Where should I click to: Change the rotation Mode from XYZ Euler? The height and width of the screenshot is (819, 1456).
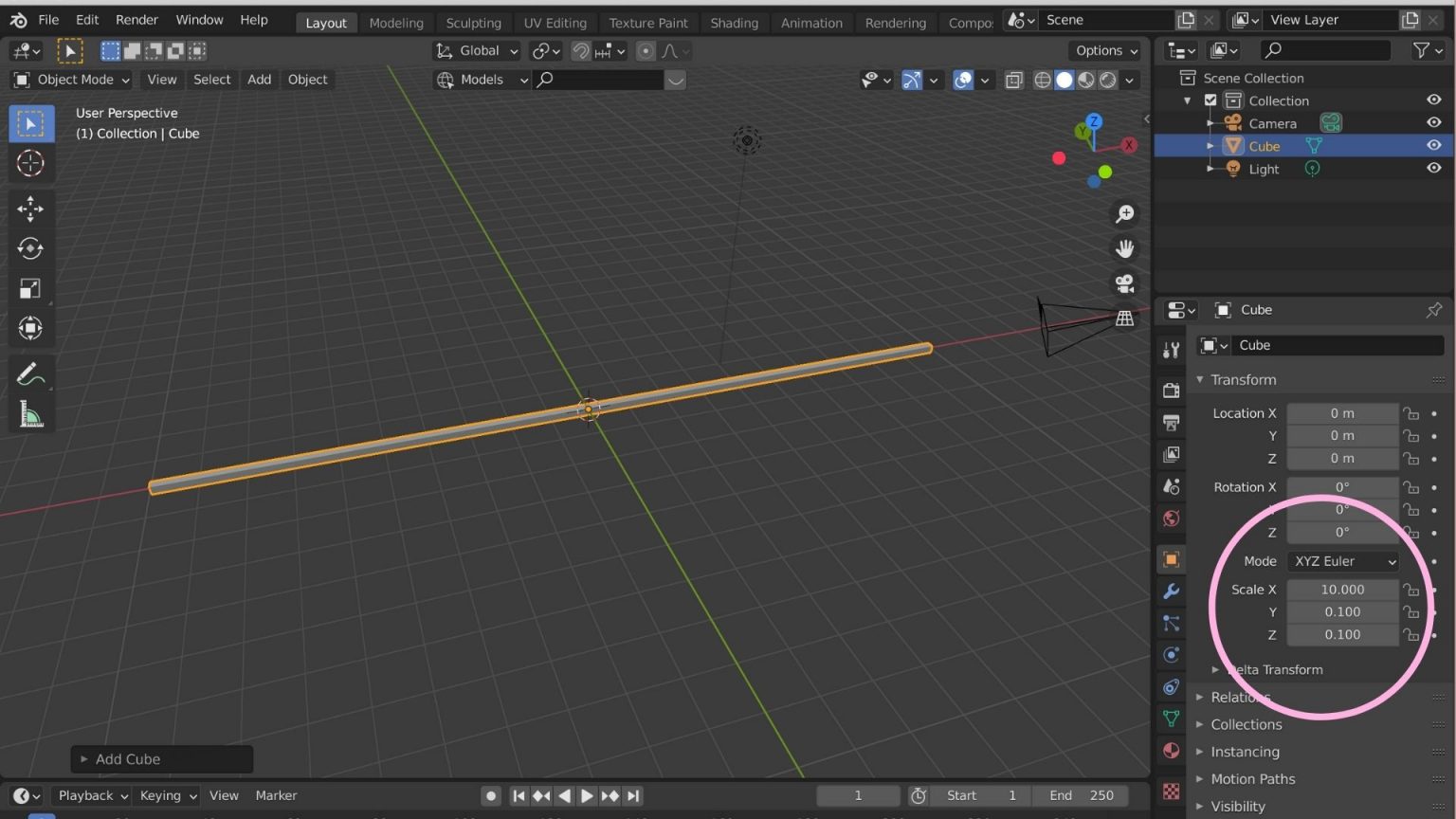coord(1342,560)
